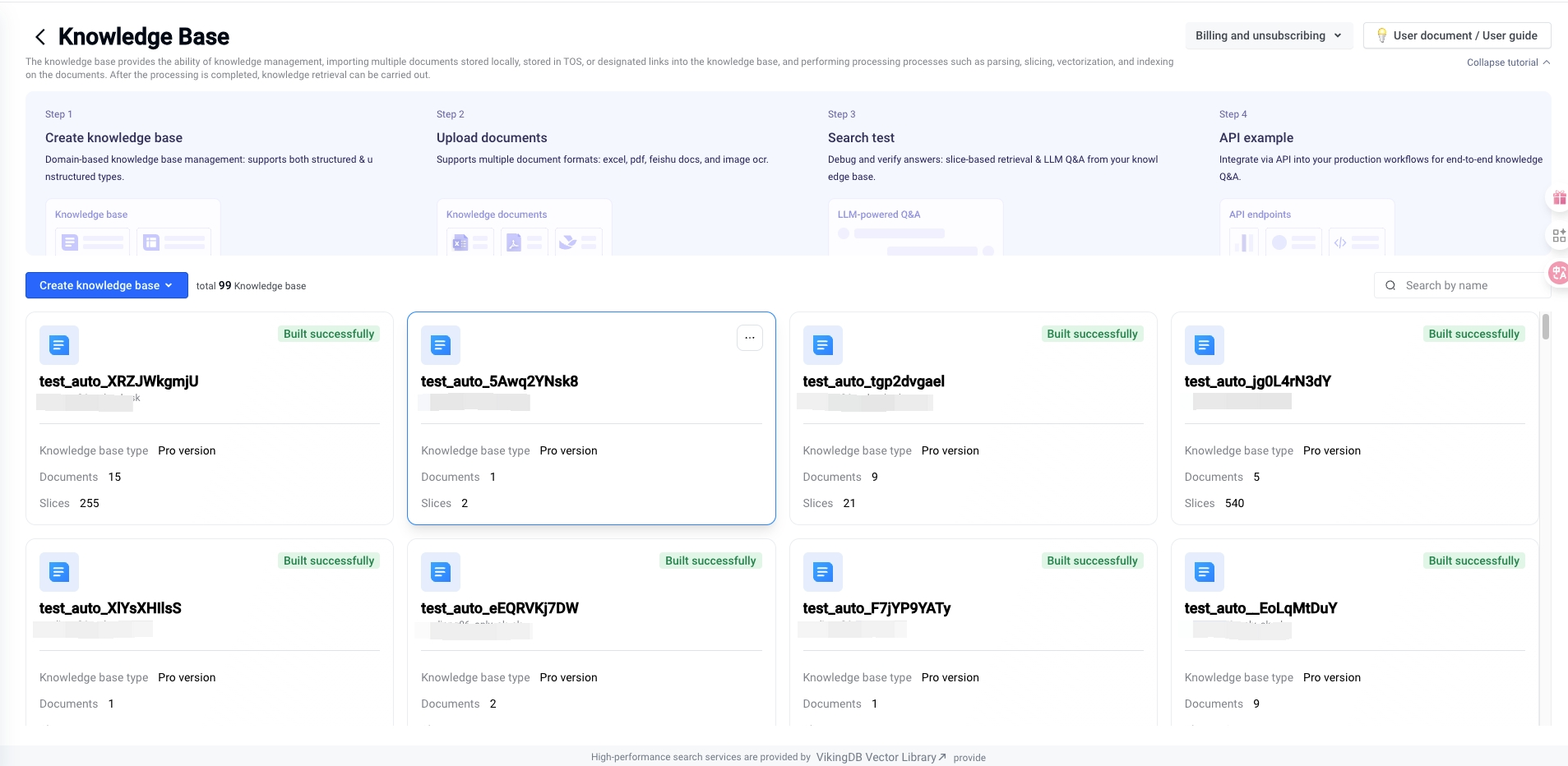Expand the Billing and unsubscribing dropdown

1269,35
